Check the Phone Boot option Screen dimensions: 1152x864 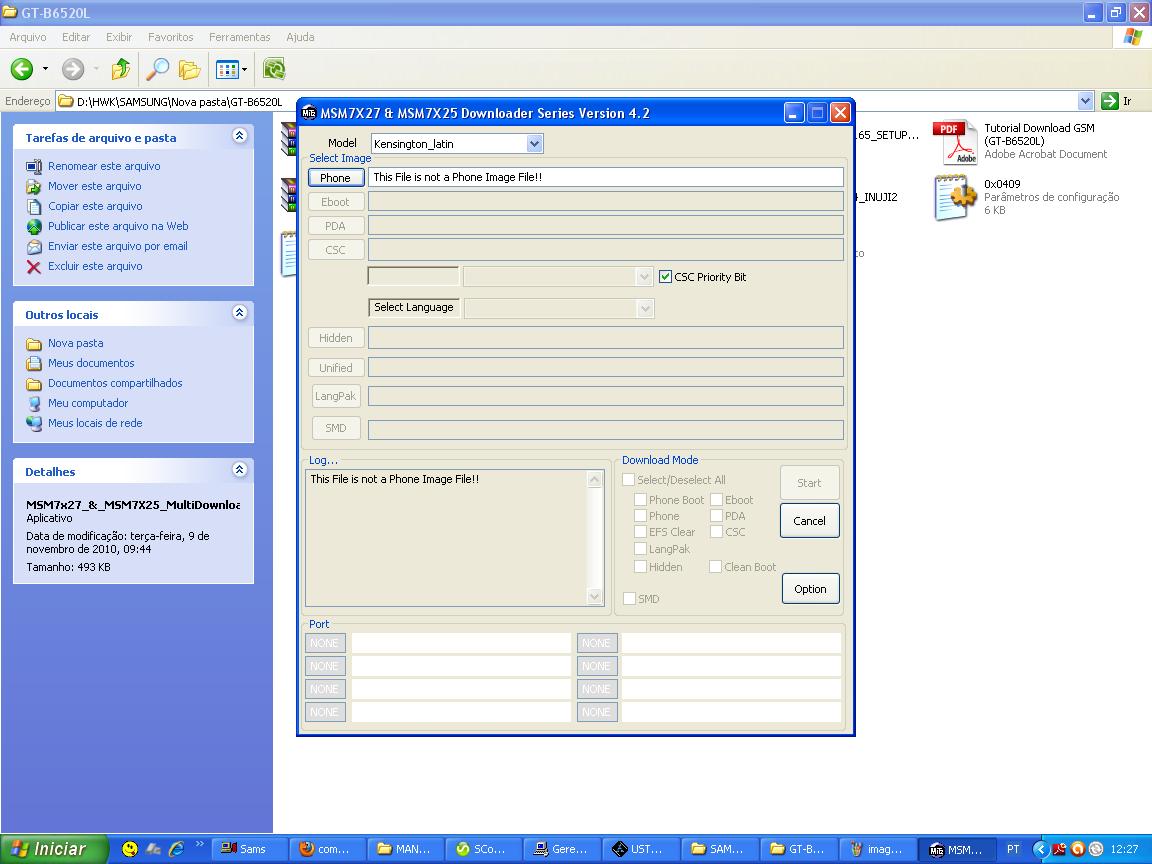(640, 500)
